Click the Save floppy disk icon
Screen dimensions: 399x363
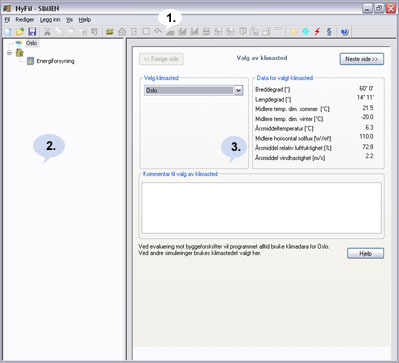click(32, 32)
